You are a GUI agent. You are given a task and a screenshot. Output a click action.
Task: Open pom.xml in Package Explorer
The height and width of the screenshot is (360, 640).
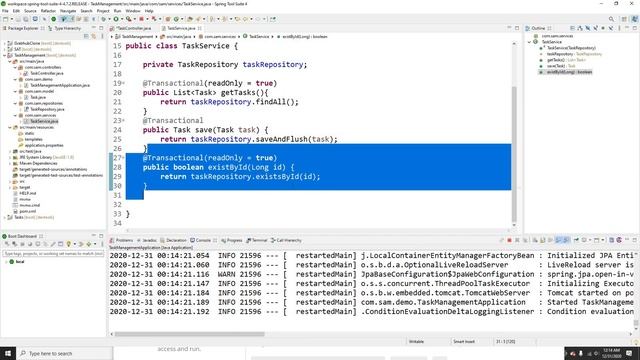click(x=27, y=211)
